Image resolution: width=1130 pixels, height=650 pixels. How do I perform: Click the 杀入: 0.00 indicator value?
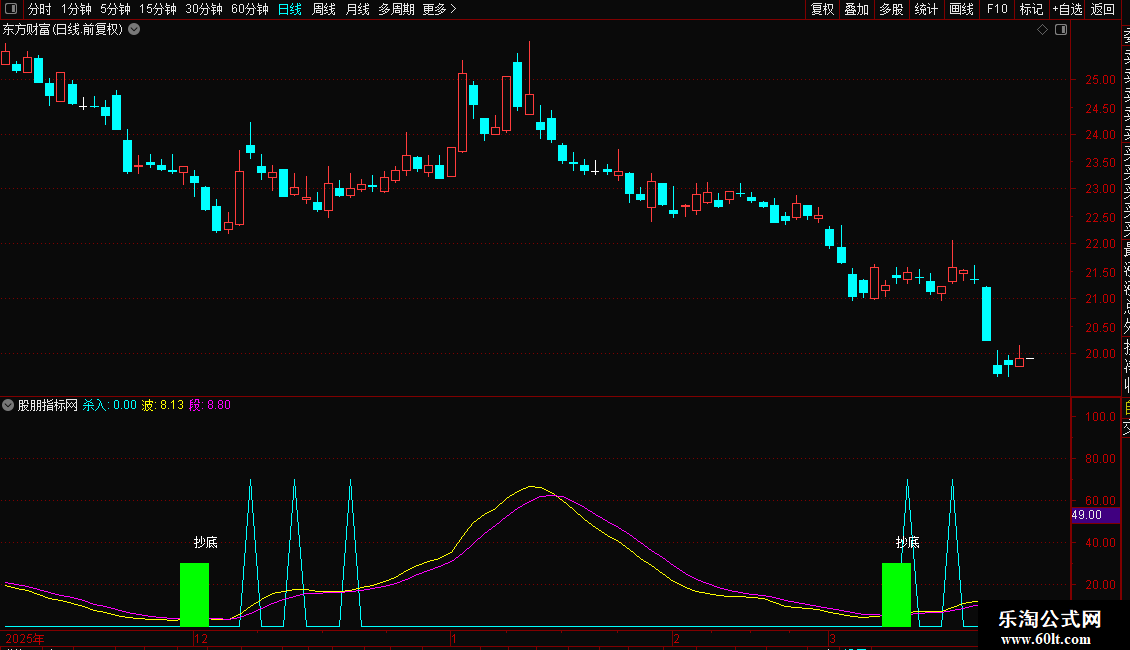[110, 405]
